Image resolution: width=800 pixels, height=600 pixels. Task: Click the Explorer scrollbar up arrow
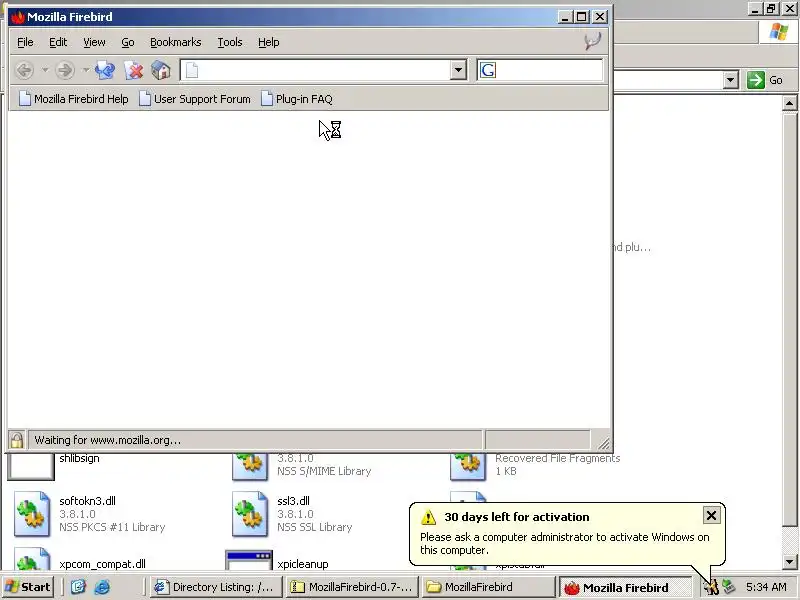click(789, 104)
